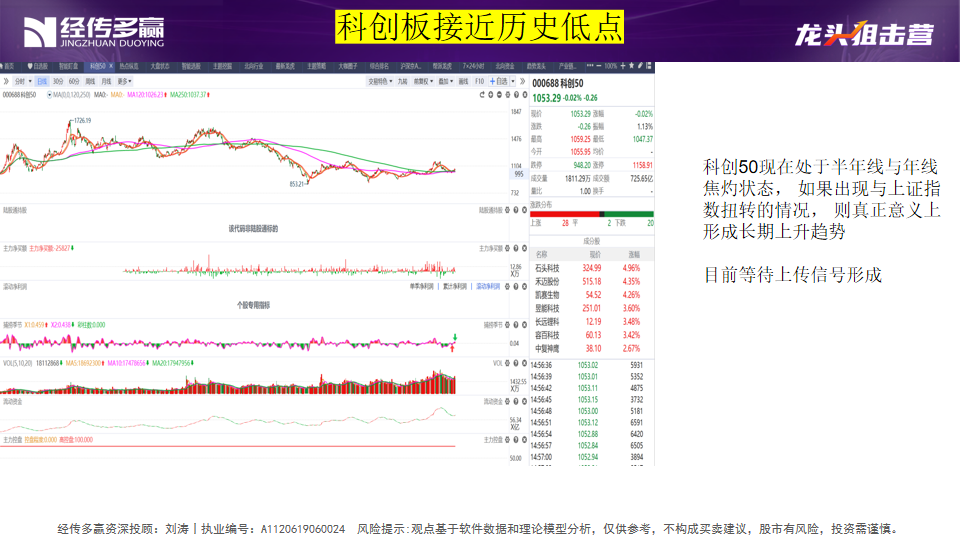Switch to 单季净利润 view
Viewport: 960px width, 540px height.
point(421,287)
